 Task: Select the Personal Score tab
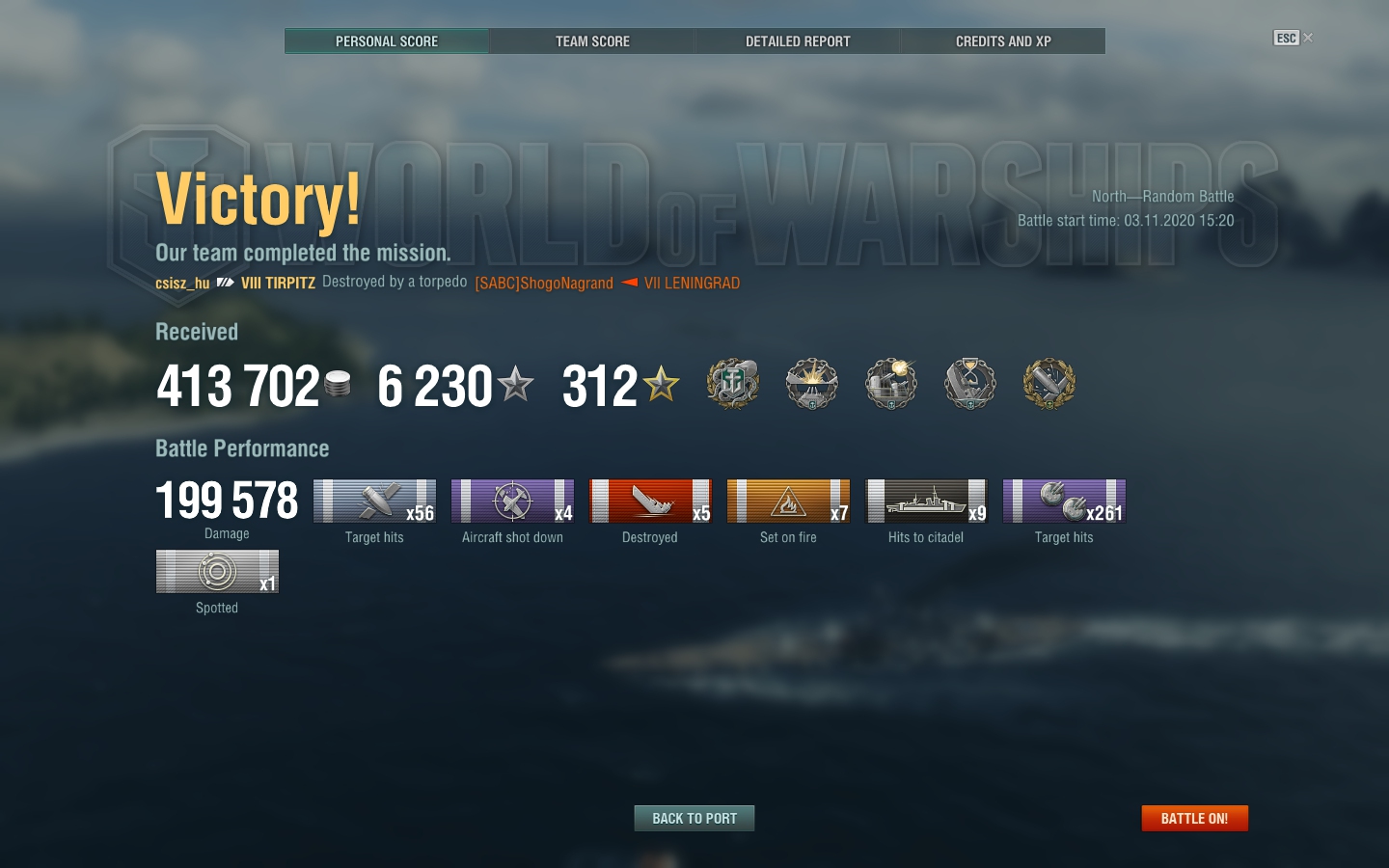[x=387, y=41]
